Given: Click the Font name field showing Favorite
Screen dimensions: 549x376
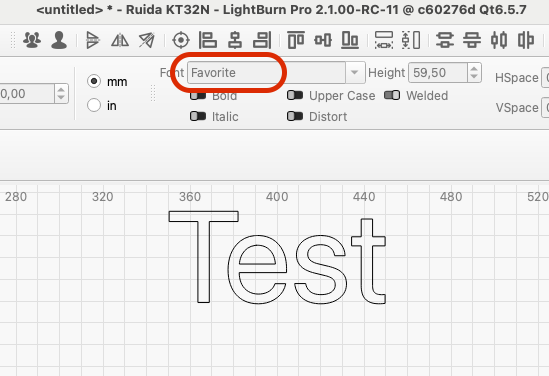Looking at the screenshot, I should click(266, 72).
